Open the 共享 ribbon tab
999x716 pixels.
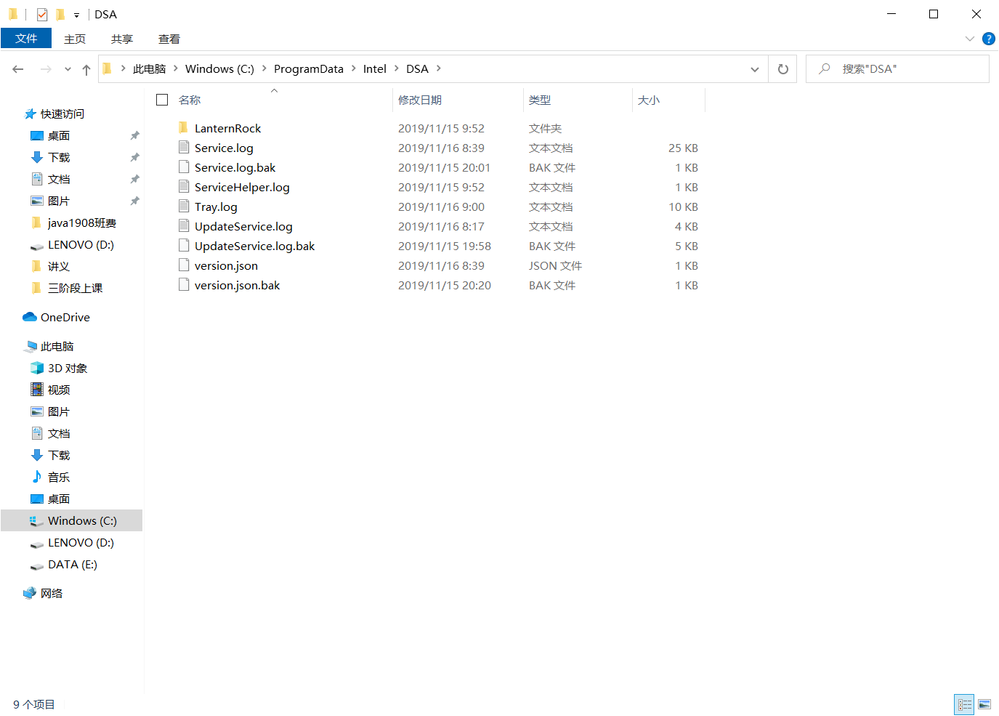[x=122, y=39]
